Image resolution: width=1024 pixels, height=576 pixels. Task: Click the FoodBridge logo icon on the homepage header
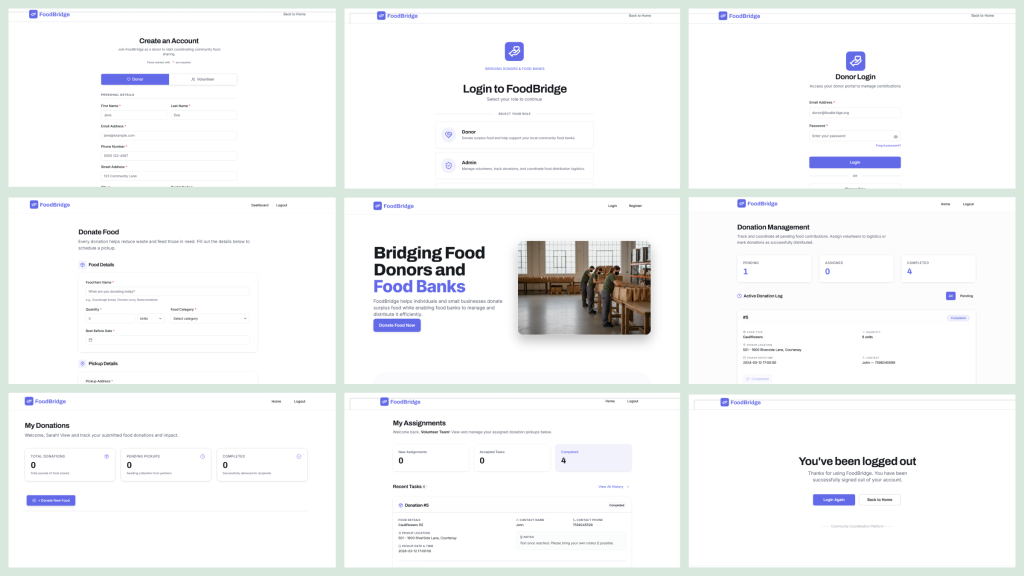pos(378,205)
